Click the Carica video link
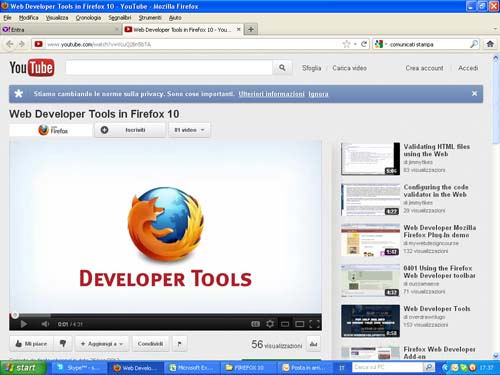The width and height of the screenshot is (500, 375). click(349, 68)
